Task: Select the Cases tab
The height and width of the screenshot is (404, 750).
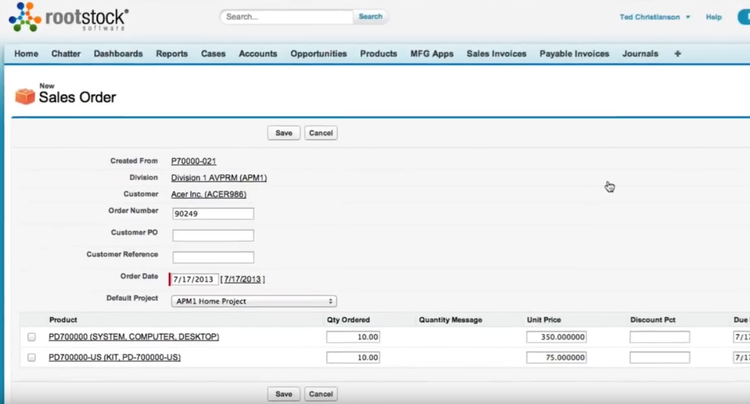Action: pyautogui.click(x=213, y=54)
